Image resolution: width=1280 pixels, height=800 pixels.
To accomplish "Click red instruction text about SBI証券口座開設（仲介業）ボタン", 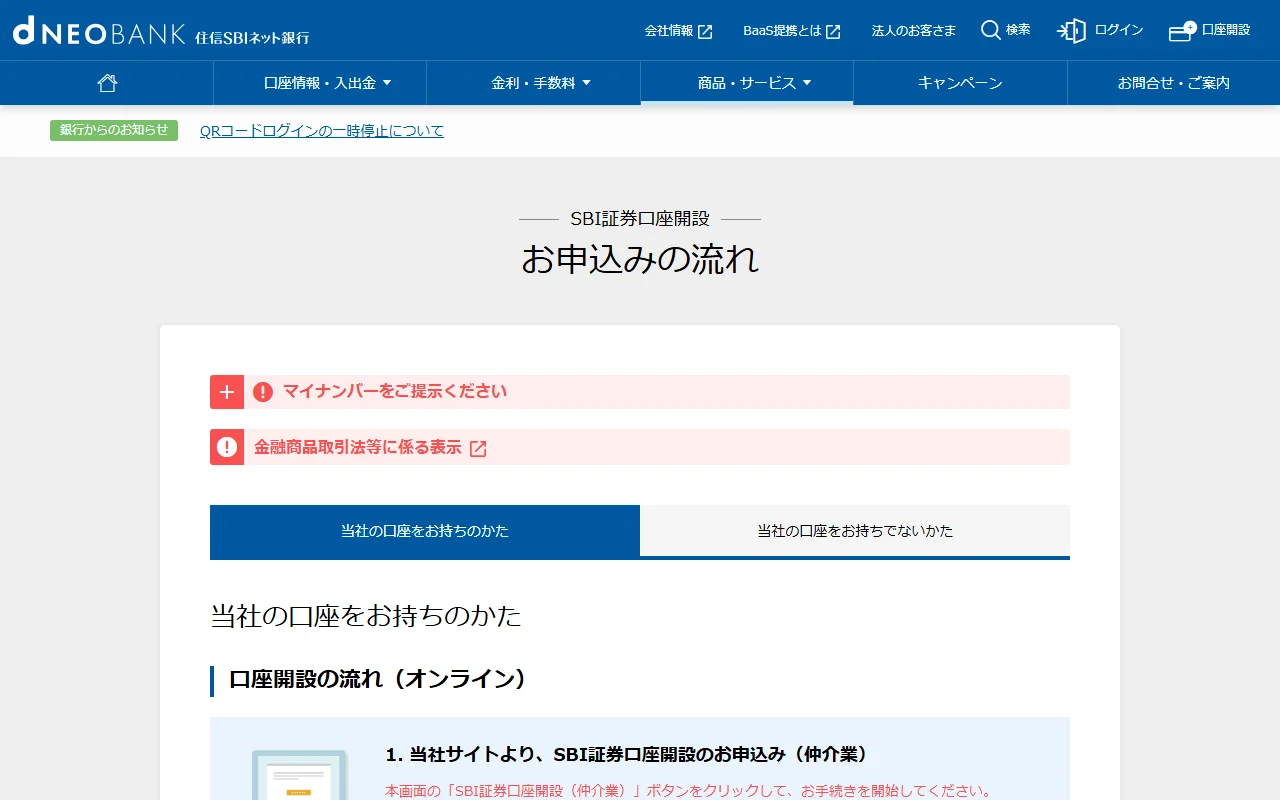I will click(688, 791).
